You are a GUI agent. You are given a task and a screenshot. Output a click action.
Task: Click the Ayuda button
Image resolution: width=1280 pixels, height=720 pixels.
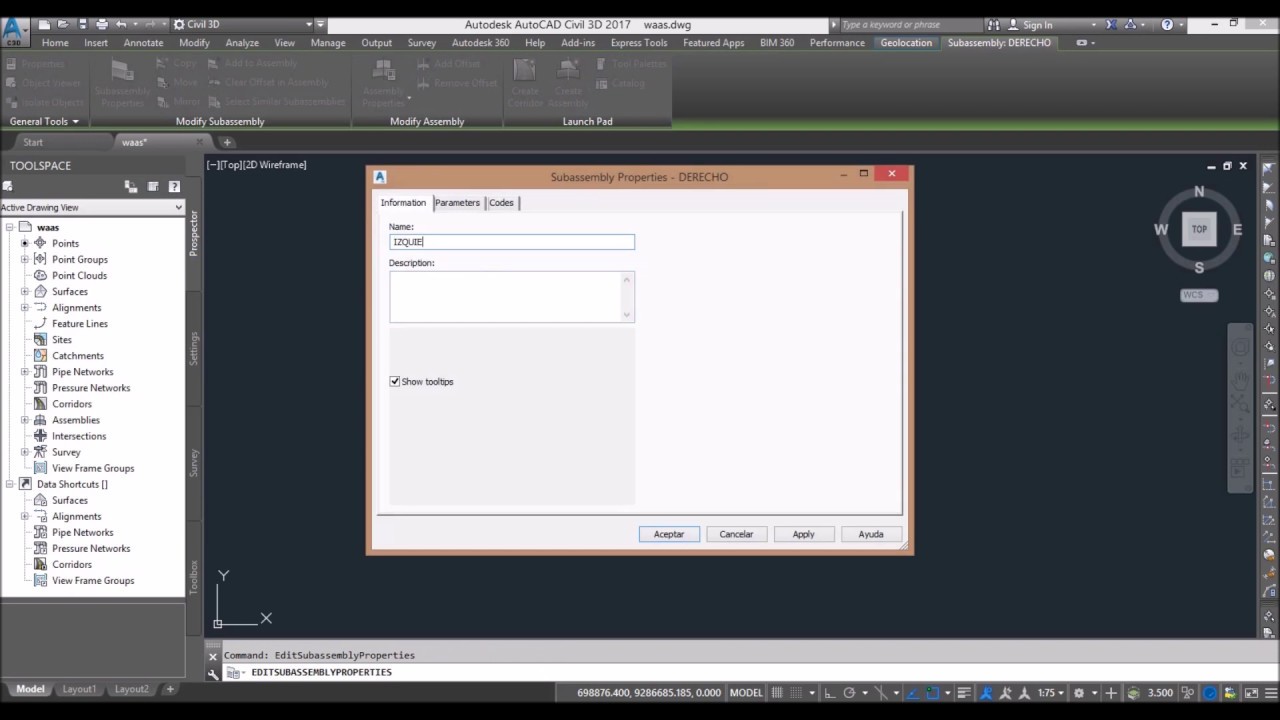pos(871,534)
